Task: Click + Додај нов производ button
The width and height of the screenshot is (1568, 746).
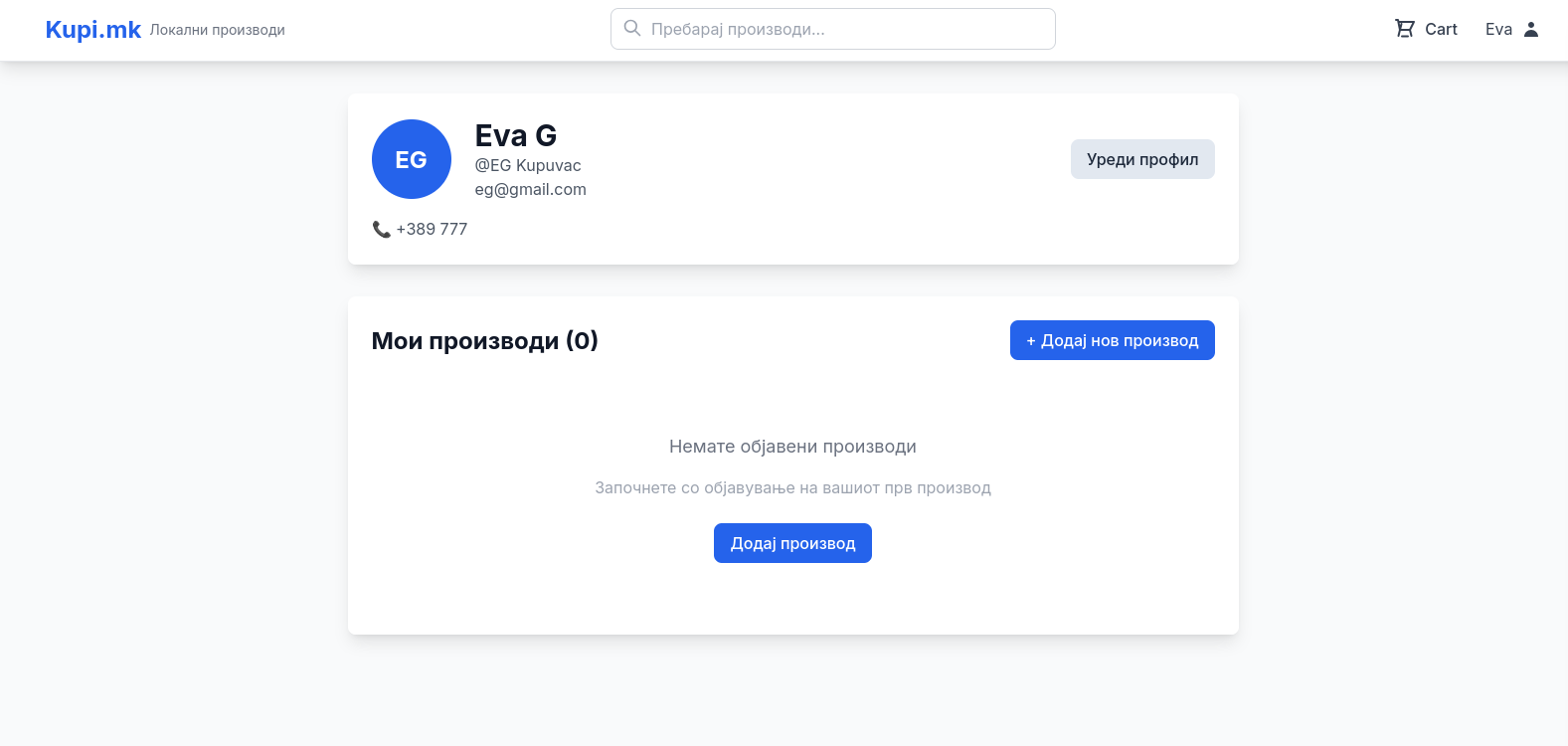Action: 1112,340
